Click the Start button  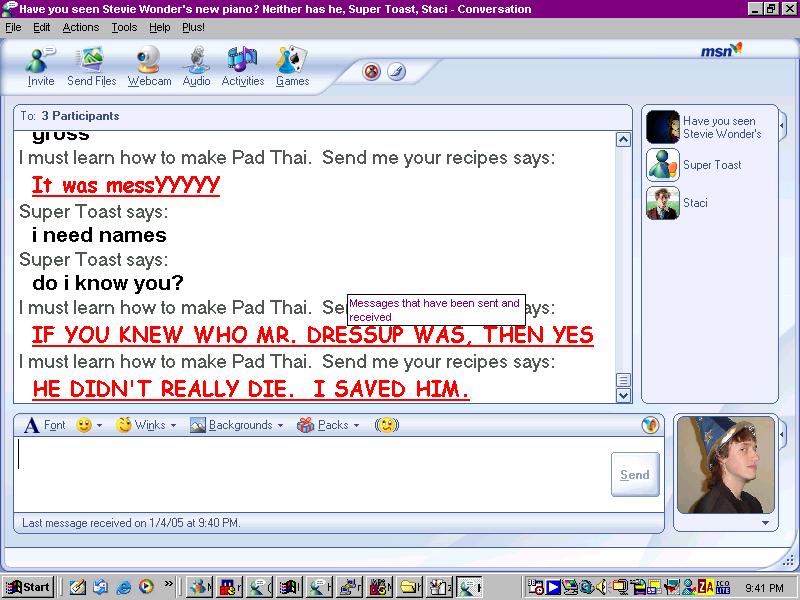[28, 587]
